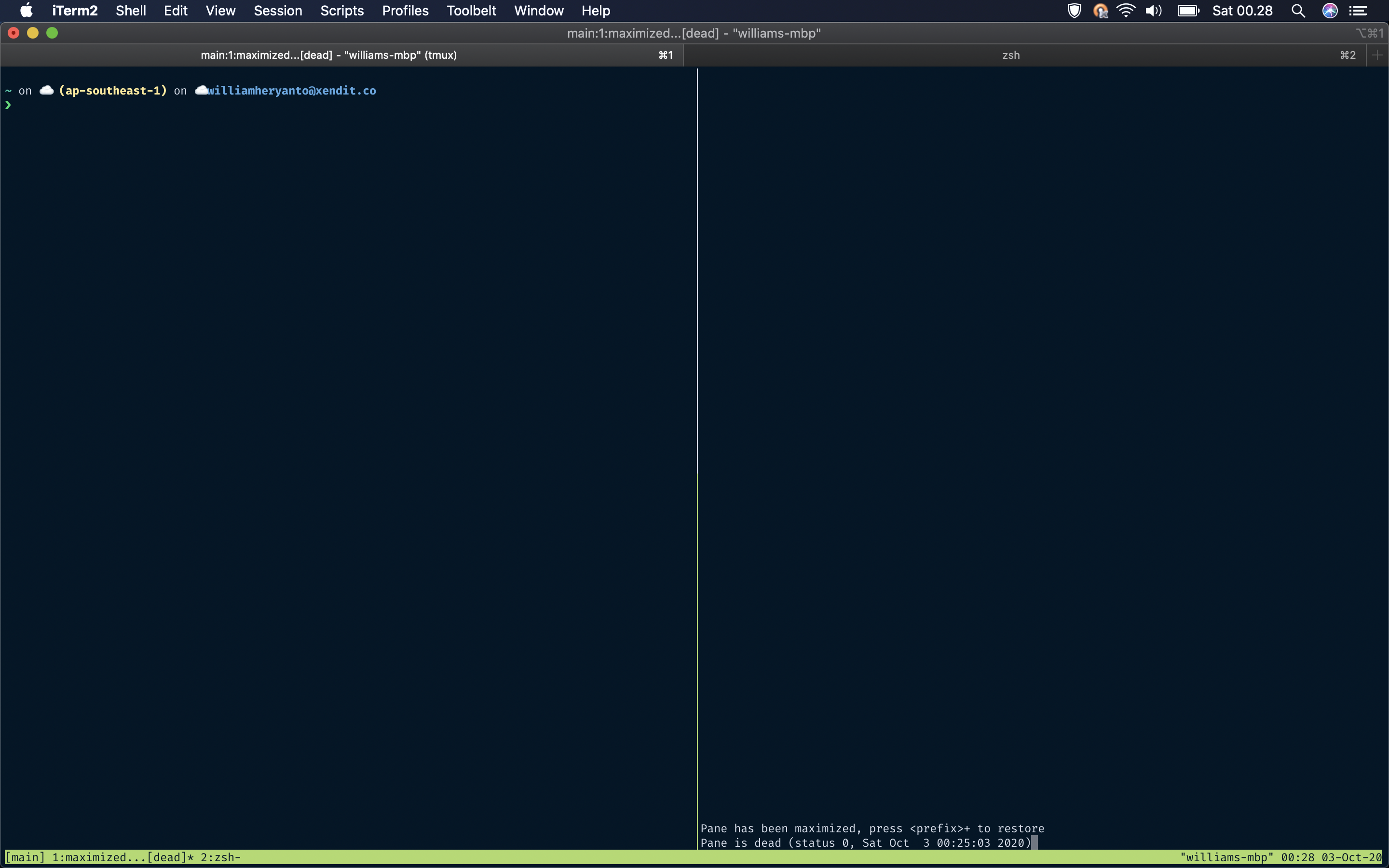Click the 03-Oct-20 date in status bar
This screenshot has width=1389, height=868.
[x=1352, y=857]
